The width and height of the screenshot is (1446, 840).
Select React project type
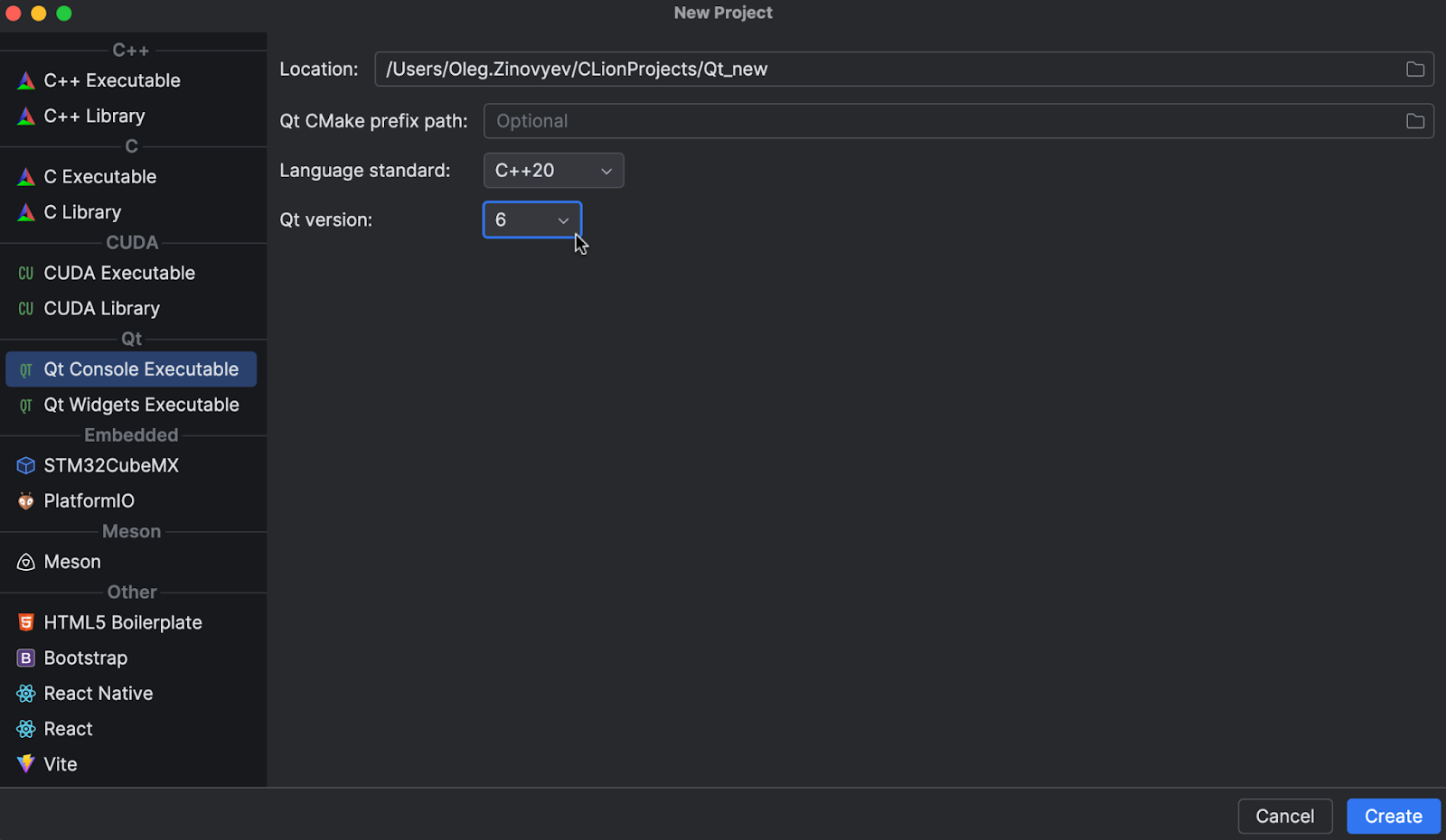(132, 729)
